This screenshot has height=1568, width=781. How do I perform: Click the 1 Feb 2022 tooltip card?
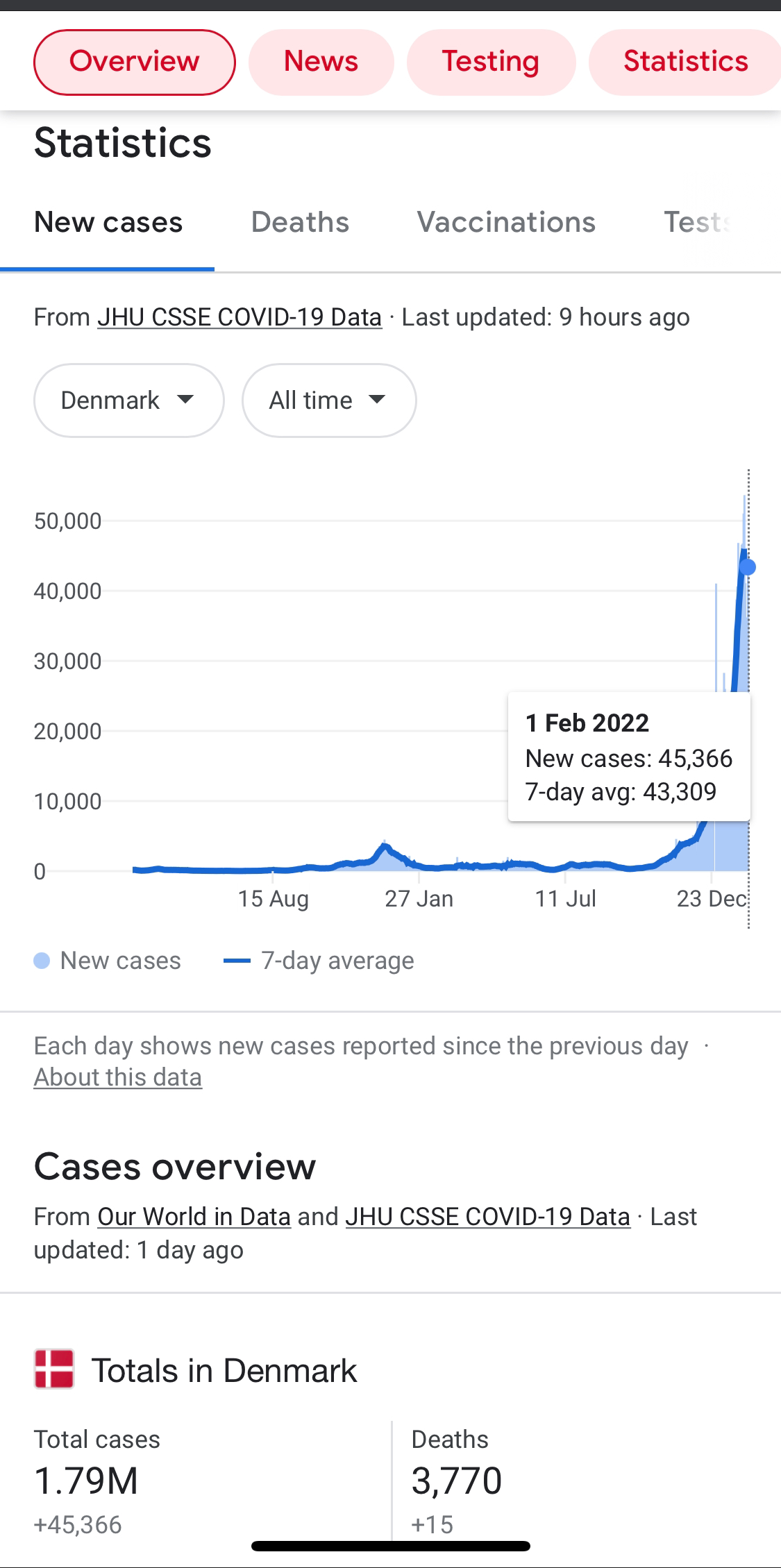629,757
